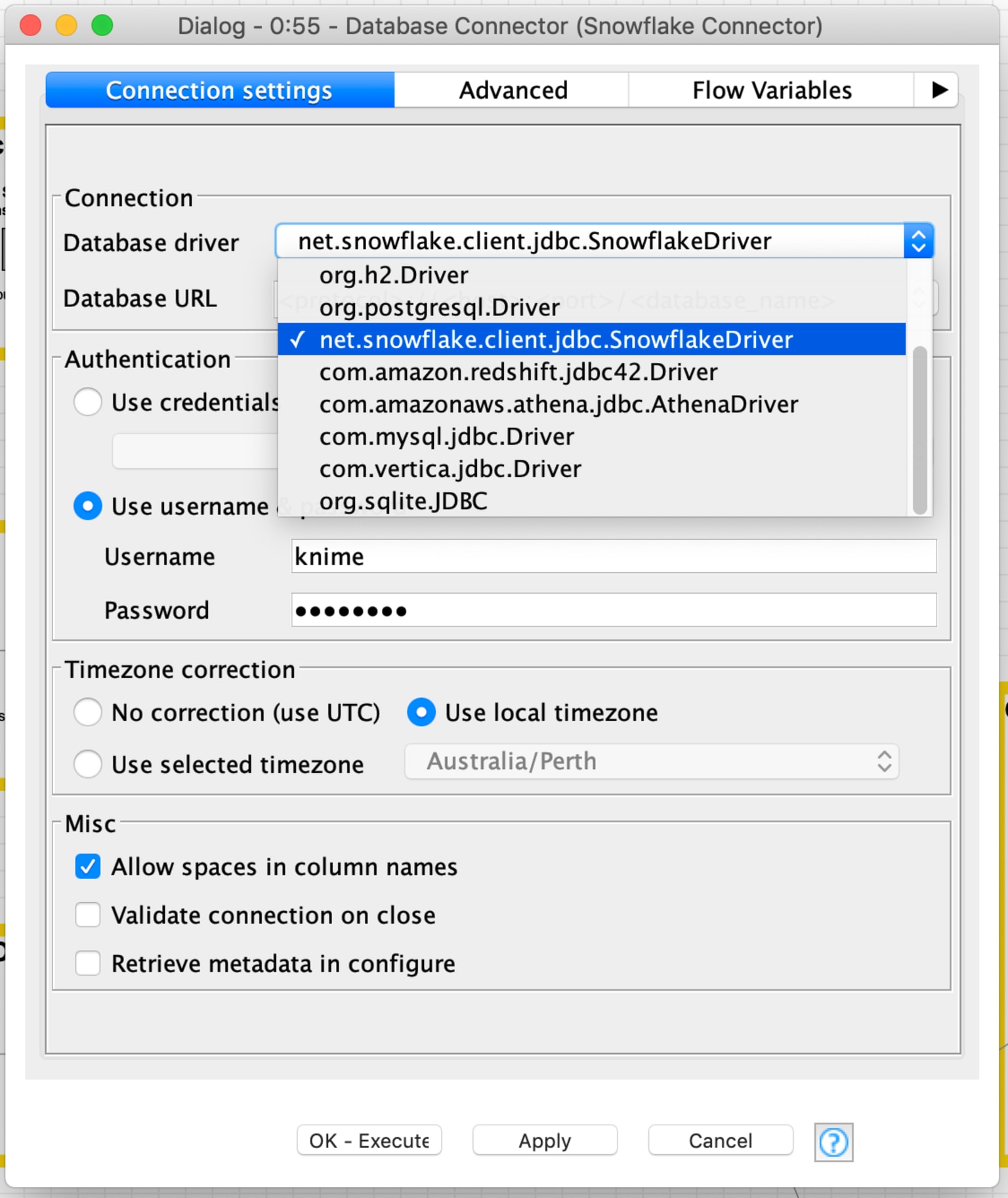Toggle the Database driver combo box arrows

918,241
